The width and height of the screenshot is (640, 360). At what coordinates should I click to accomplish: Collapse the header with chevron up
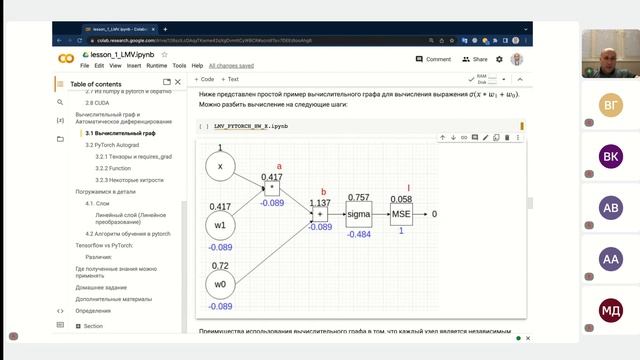point(520,79)
